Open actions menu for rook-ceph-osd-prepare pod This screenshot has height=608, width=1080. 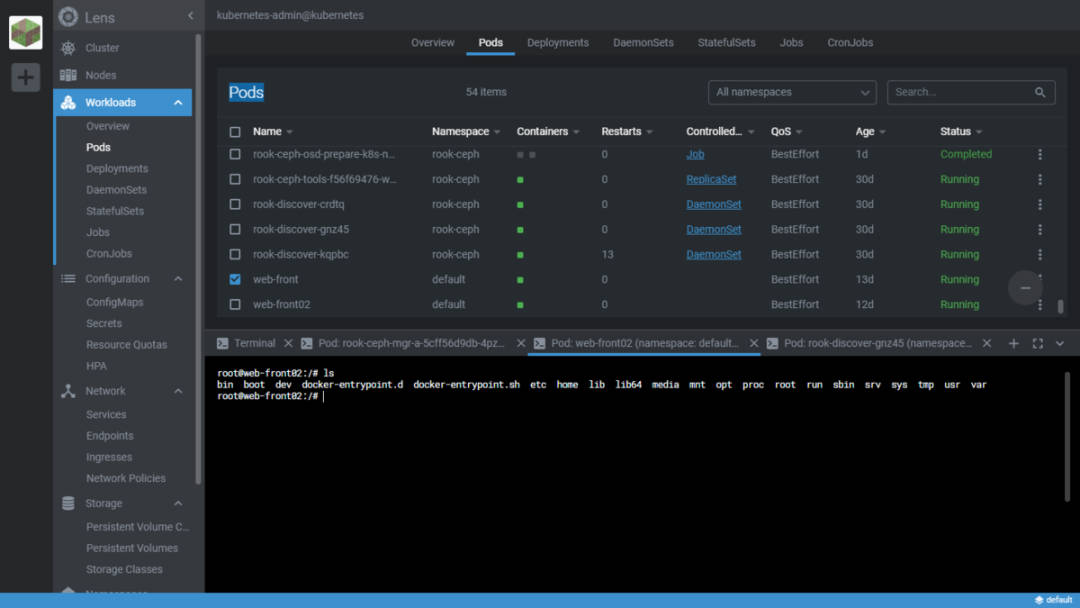(1040, 154)
